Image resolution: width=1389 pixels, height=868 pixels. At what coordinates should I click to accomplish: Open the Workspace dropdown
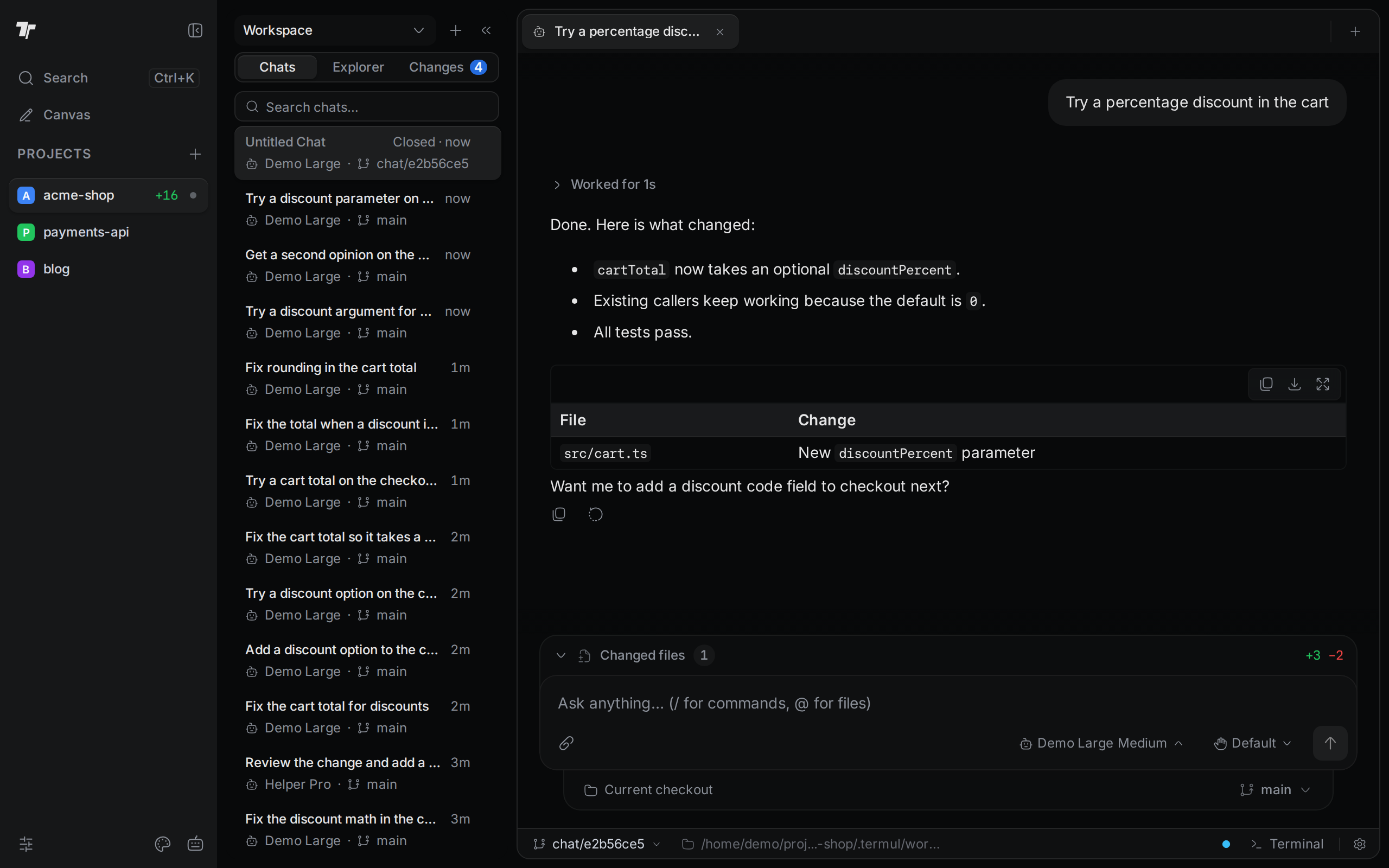tap(335, 30)
